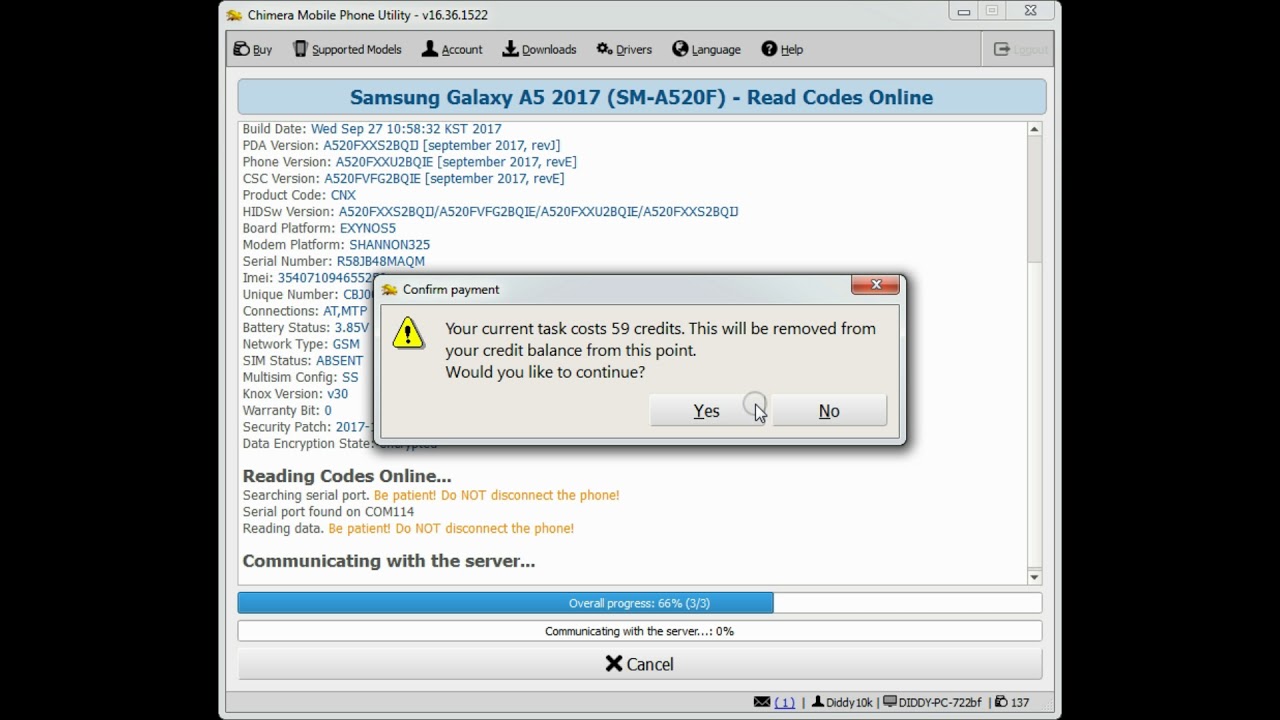Open the Supported Models menu
The image size is (1280, 720).
tap(348, 49)
